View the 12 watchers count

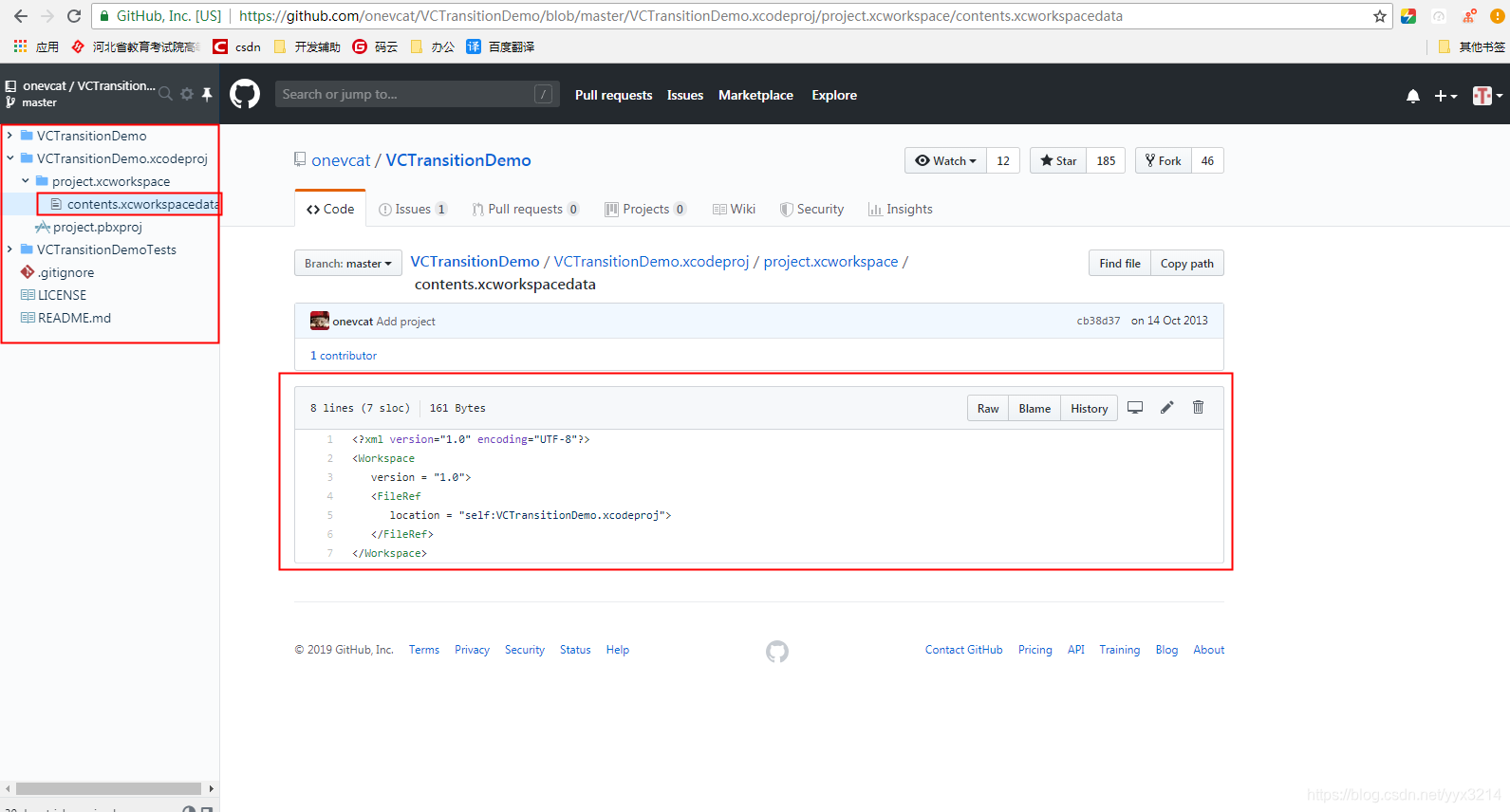coord(1003,160)
